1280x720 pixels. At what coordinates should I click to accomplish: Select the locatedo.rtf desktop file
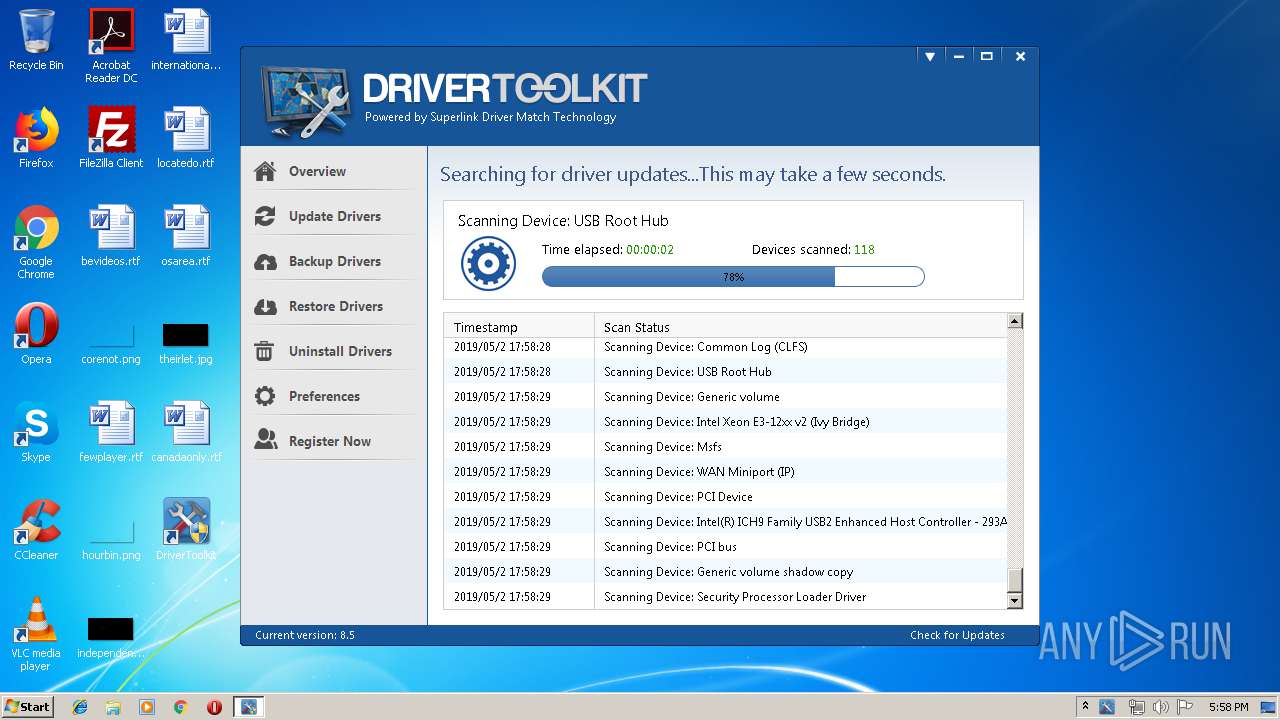(186, 139)
